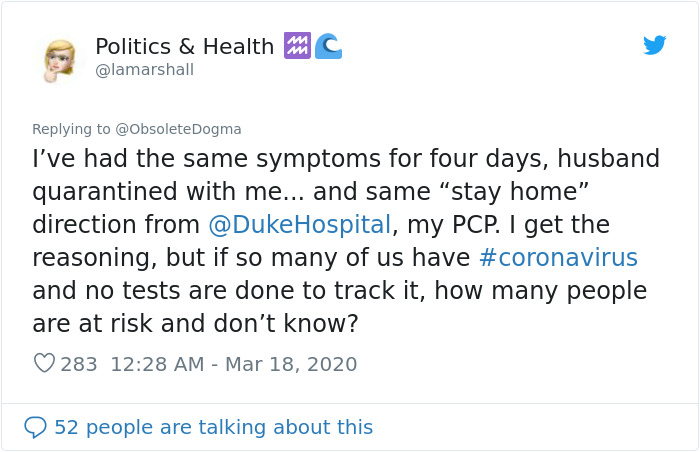Screen dimensions: 700x452
Task: Click the "my PCP" text in the tweet
Action: pos(462,224)
